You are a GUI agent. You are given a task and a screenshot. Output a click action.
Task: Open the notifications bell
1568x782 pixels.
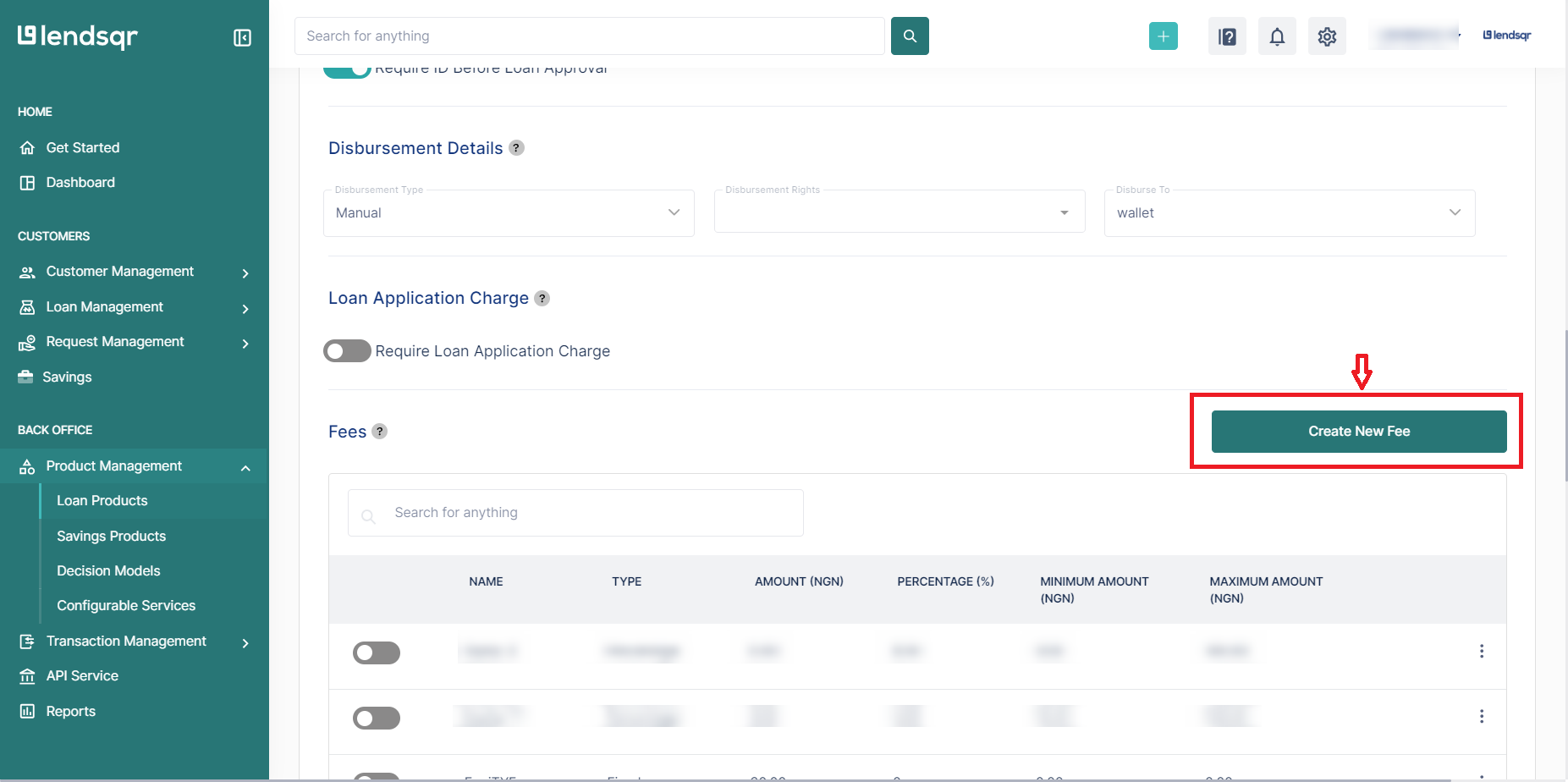1277,36
